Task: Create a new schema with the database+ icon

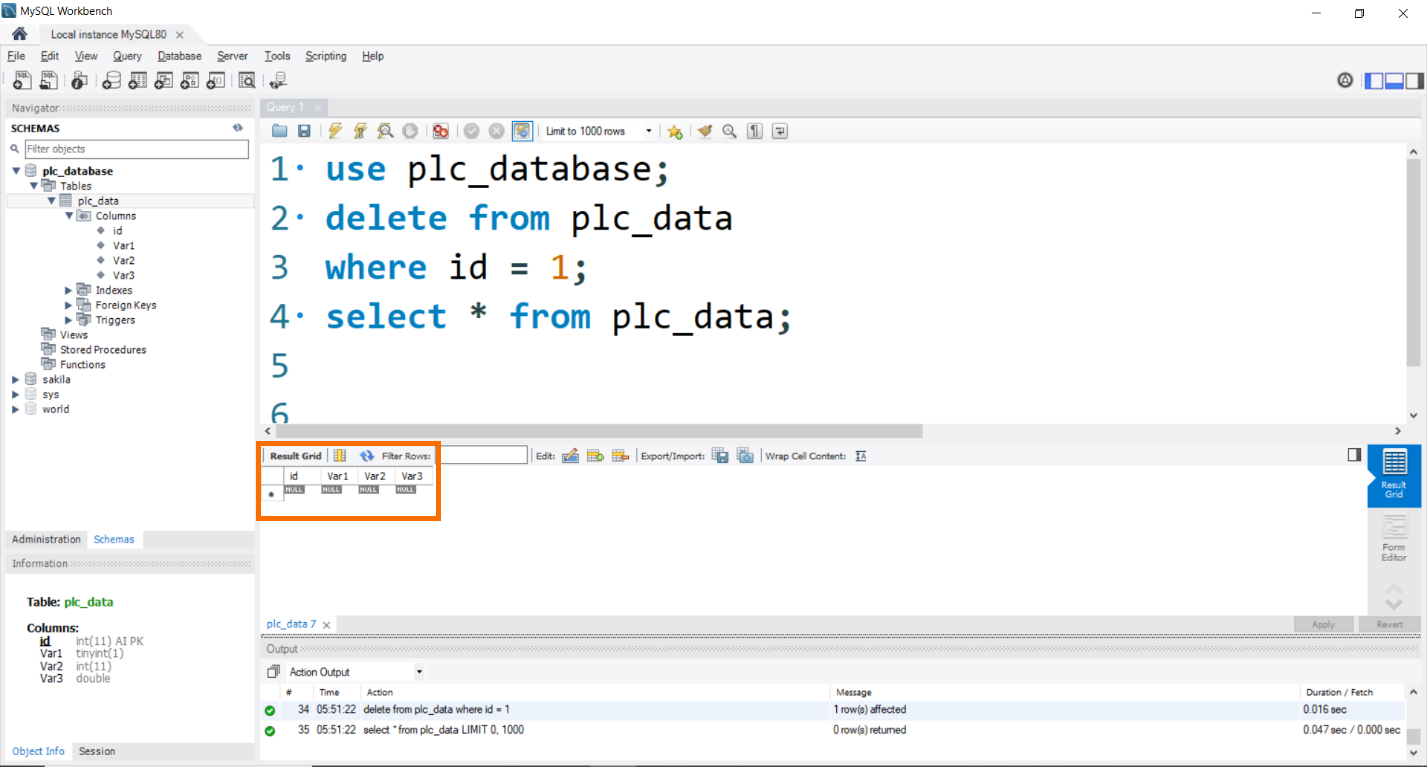Action: (111, 80)
